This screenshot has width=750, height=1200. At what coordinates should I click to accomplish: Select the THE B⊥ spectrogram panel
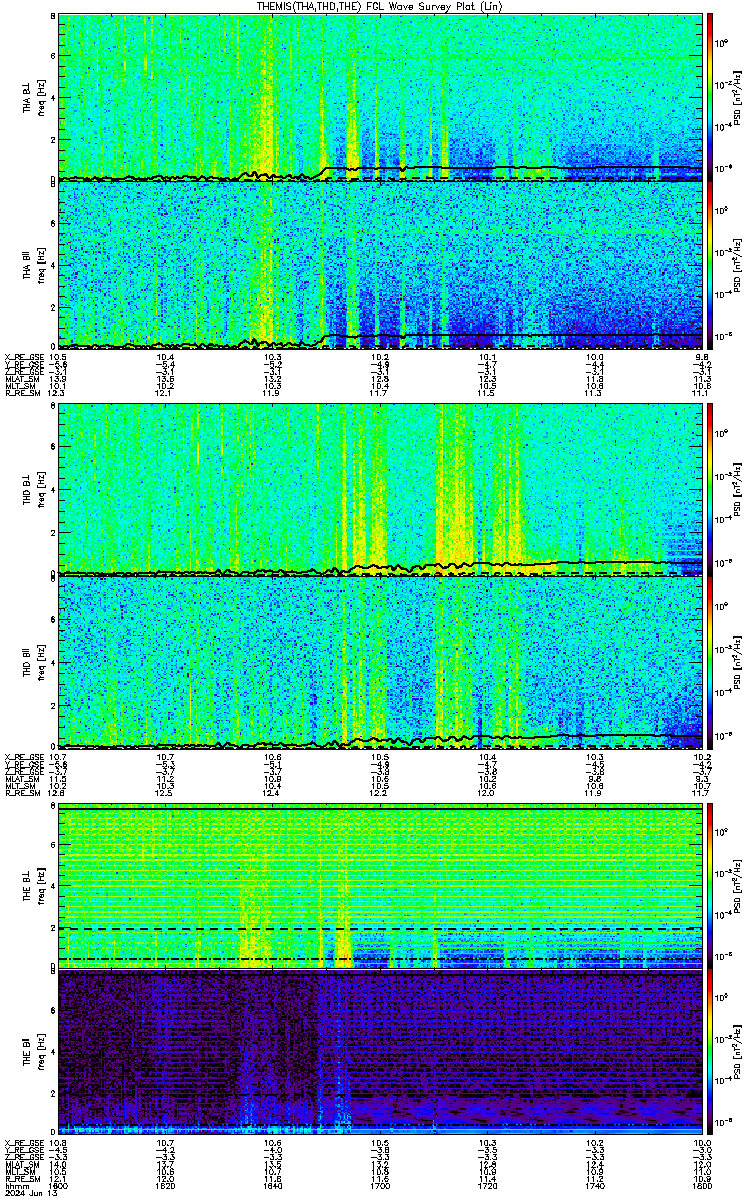pyautogui.click(x=380, y=886)
